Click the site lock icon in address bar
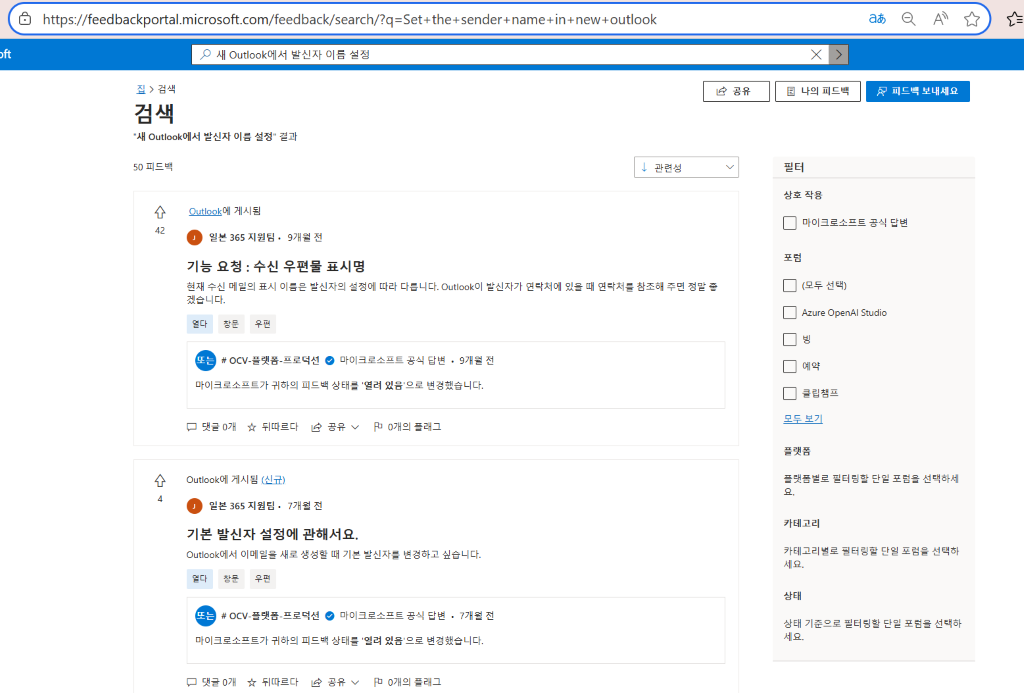Image resolution: width=1024 pixels, height=693 pixels. [25, 19]
